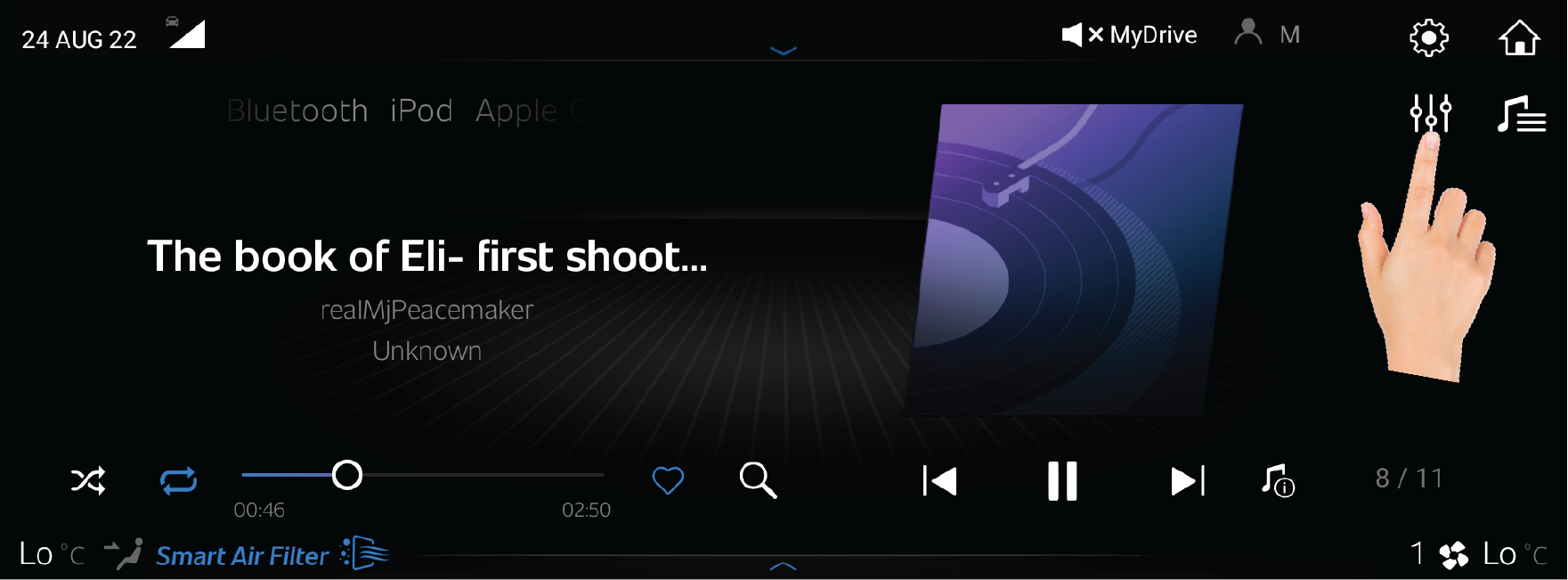Viewport: 1568px width, 580px height.
Task: Skip to next track
Action: pyautogui.click(x=1188, y=481)
